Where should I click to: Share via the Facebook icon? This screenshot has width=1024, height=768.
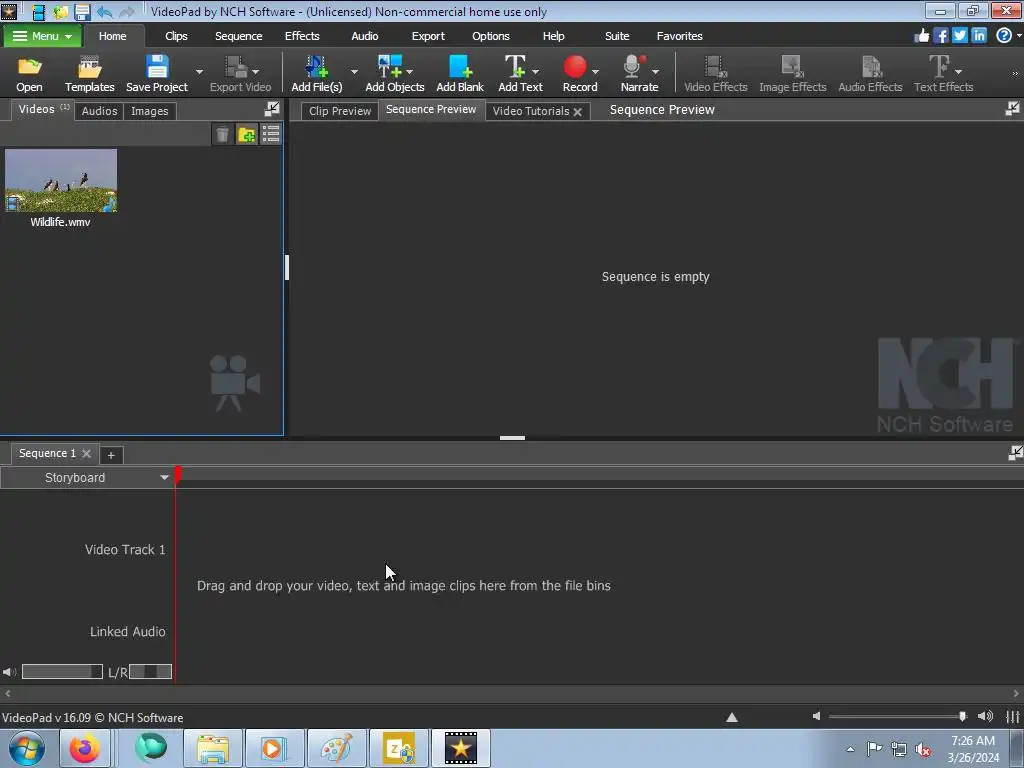coord(940,36)
